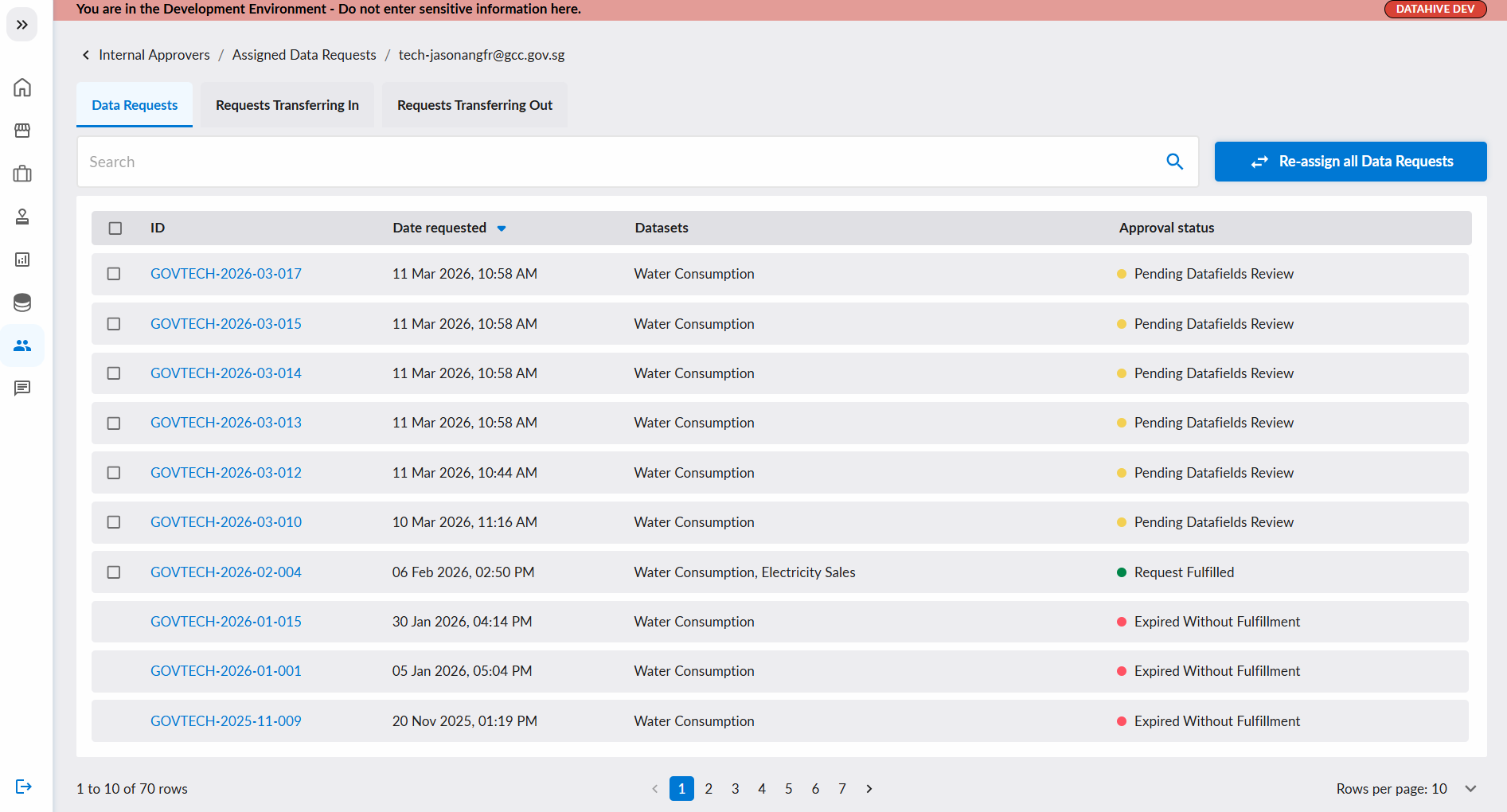Click the Approval status column header
The width and height of the screenshot is (1507, 812).
[x=1166, y=228]
